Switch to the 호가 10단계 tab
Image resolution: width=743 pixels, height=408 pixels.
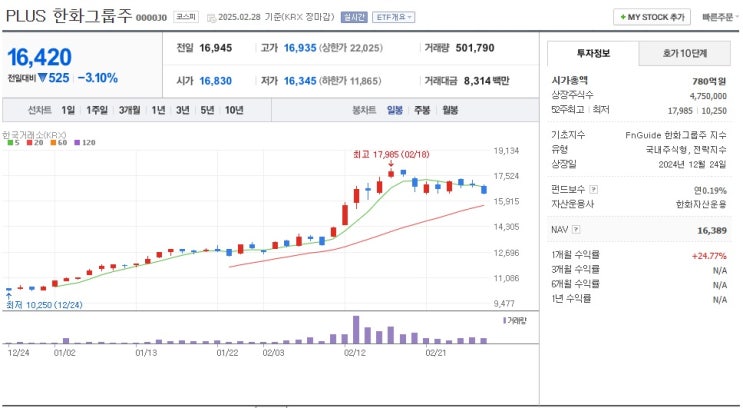point(685,54)
